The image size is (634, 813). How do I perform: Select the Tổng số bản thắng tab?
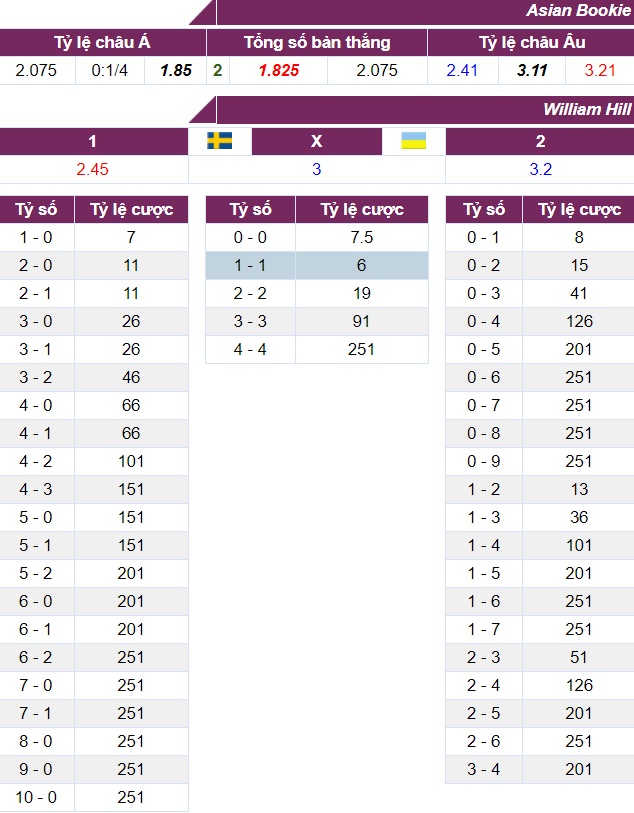[x=317, y=42]
